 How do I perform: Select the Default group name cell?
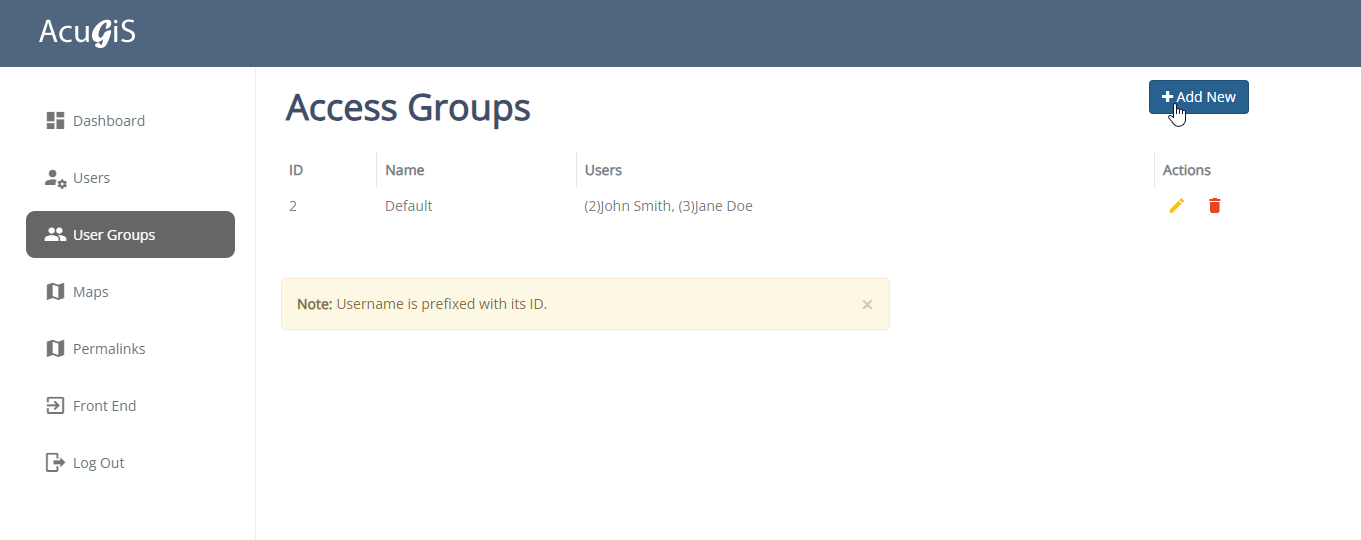[408, 206]
